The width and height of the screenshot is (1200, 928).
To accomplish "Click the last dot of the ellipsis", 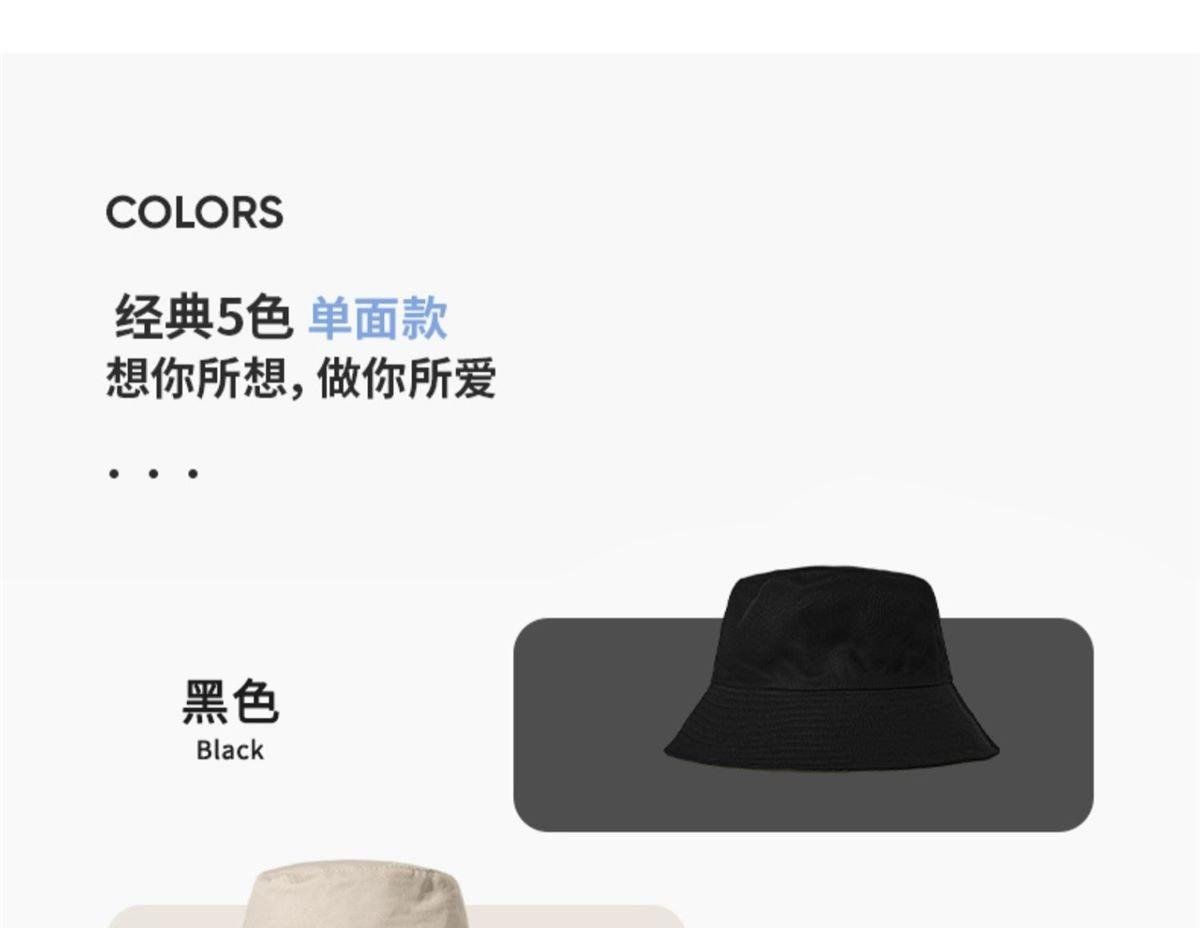I will 192,472.
